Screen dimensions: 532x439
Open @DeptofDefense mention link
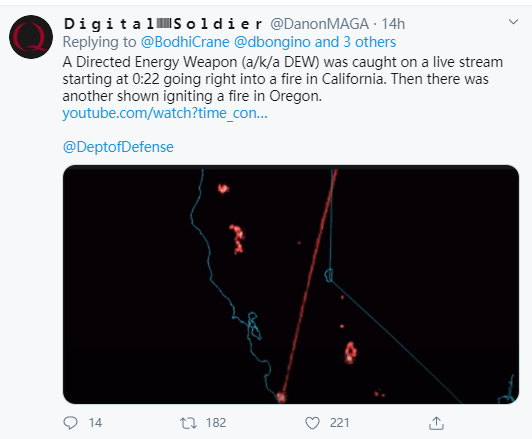118,147
